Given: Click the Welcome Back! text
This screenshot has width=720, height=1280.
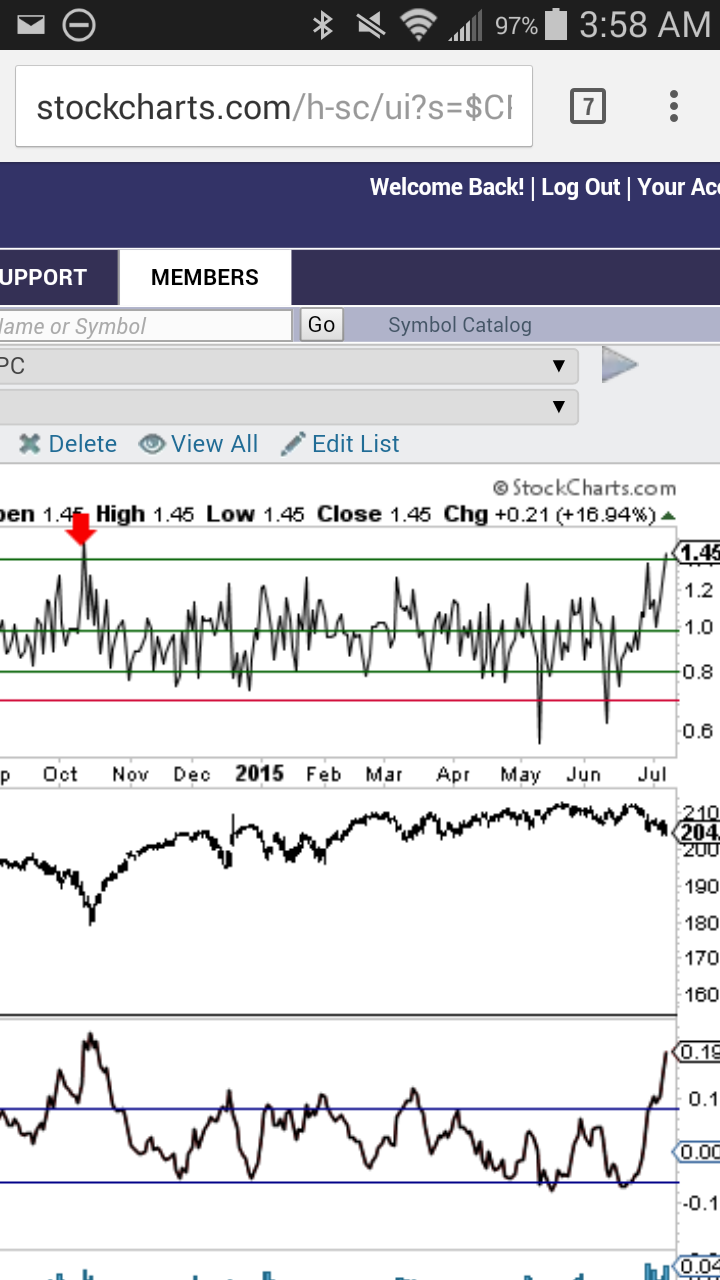Looking at the screenshot, I should pyautogui.click(x=447, y=187).
